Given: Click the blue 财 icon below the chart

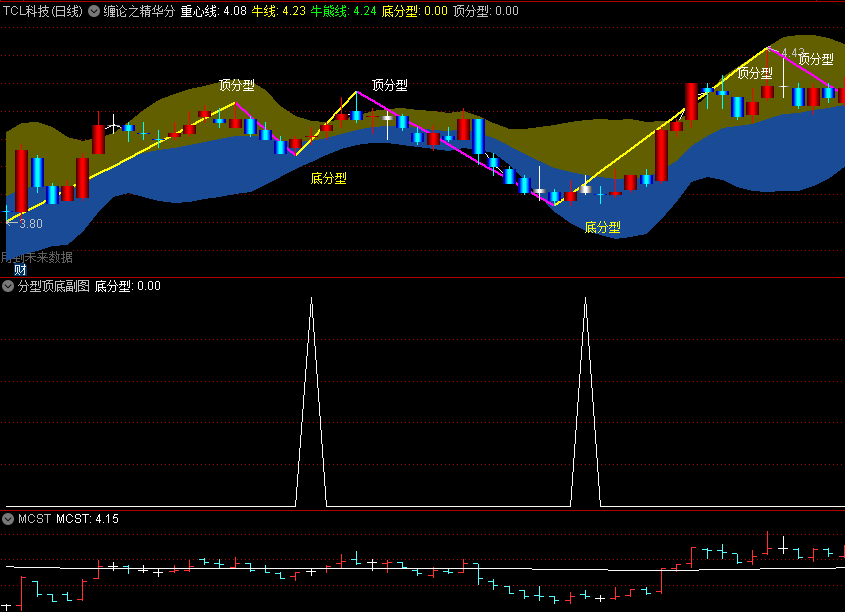Looking at the screenshot, I should [x=20, y=270].
